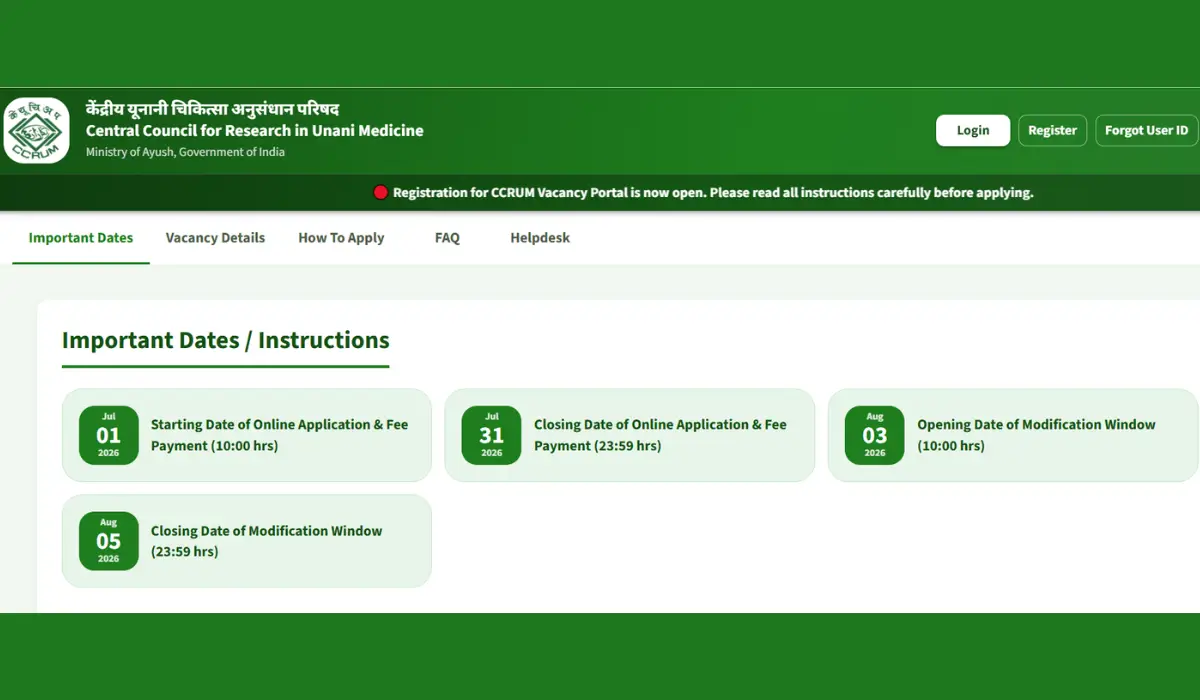The image size is (1200, 700).
Task: Click 'Starting Date of Online Application' text
Action: tap(280, 435)
